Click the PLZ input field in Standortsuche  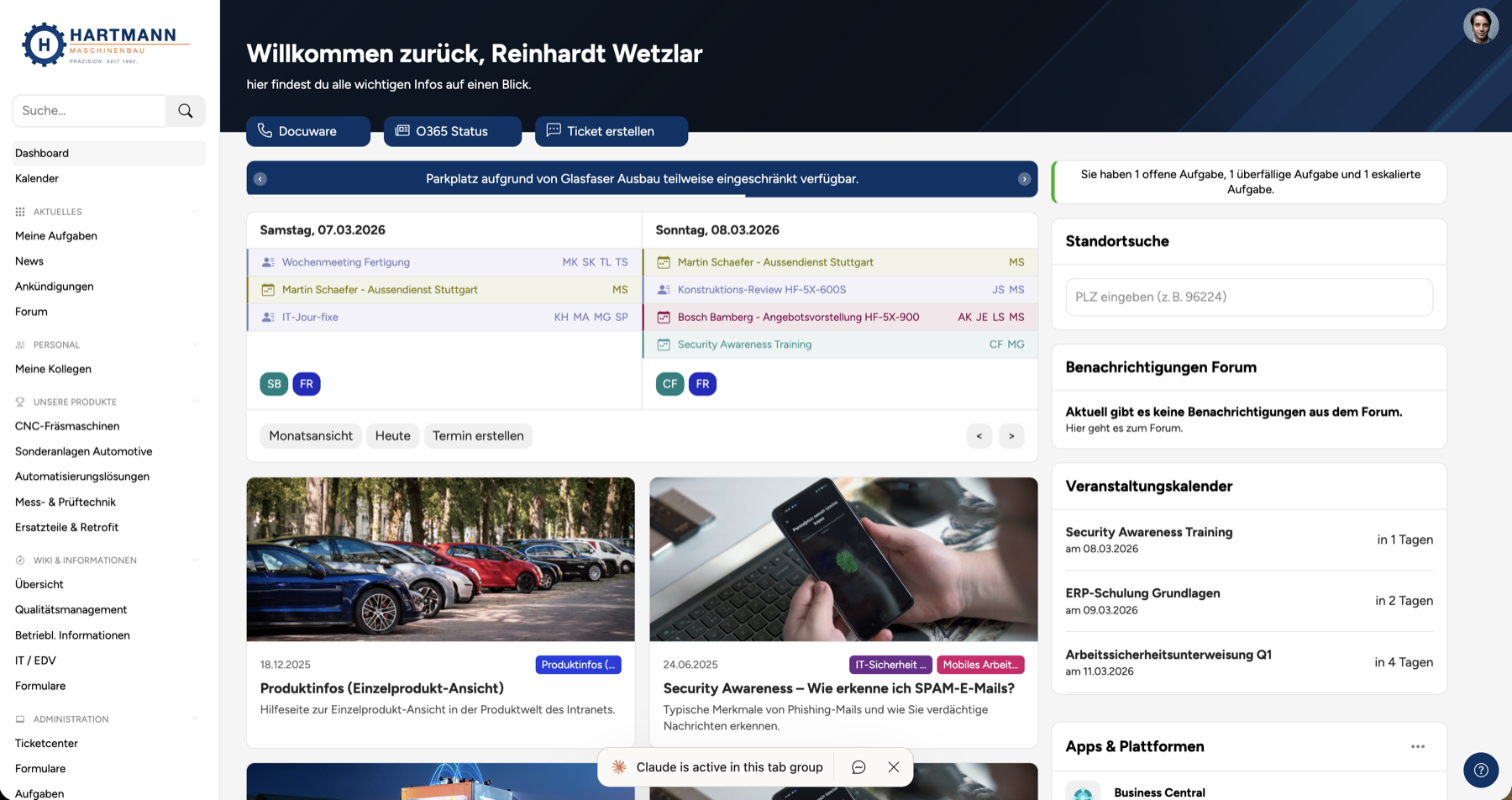click(x=1248, y=297)
